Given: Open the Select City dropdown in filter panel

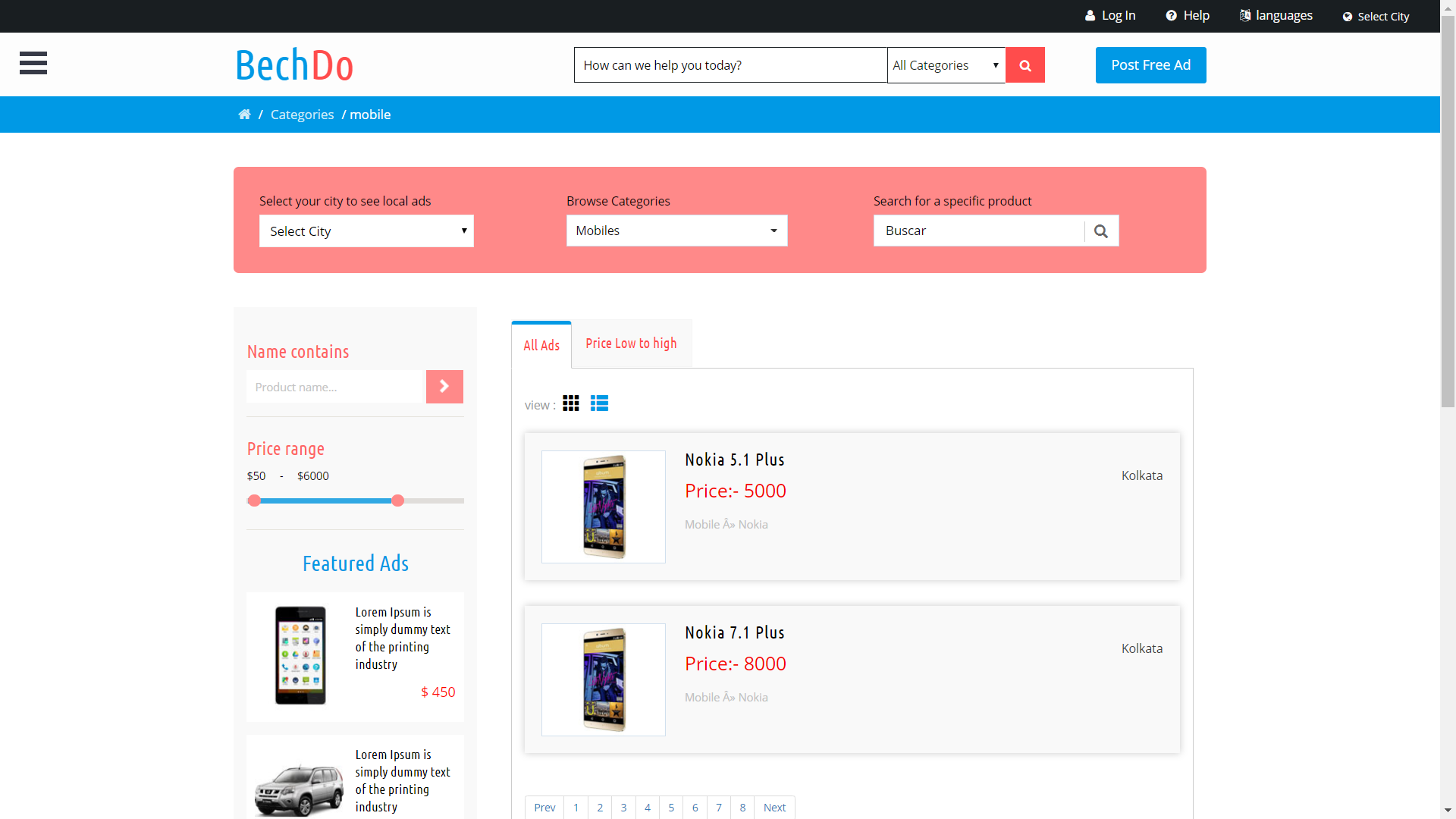Looking at the screenshot, I should click(366, 231).
